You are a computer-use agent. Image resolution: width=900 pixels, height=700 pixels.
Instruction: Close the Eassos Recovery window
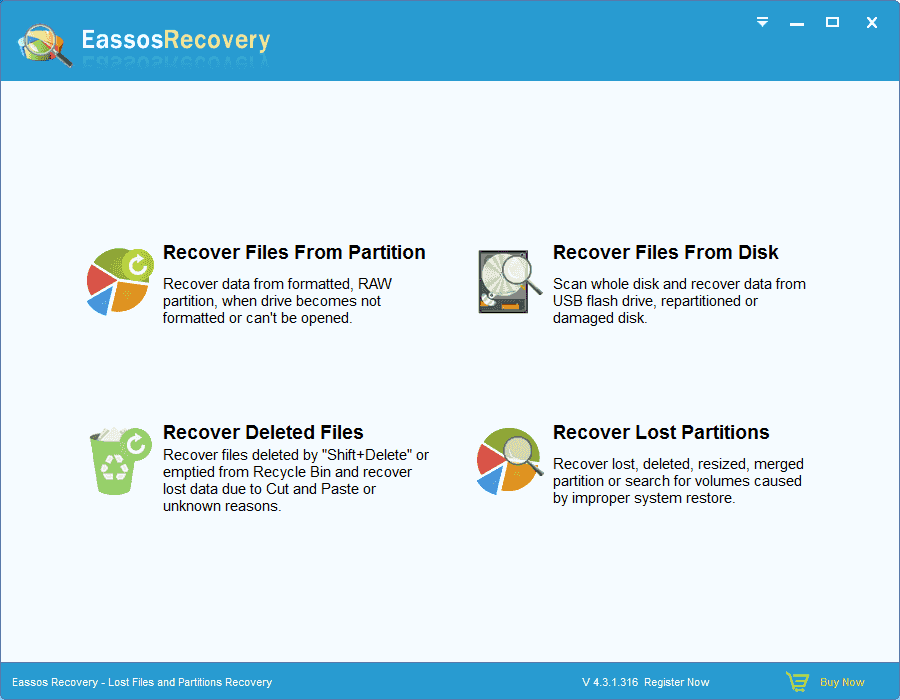coord(872,22)
